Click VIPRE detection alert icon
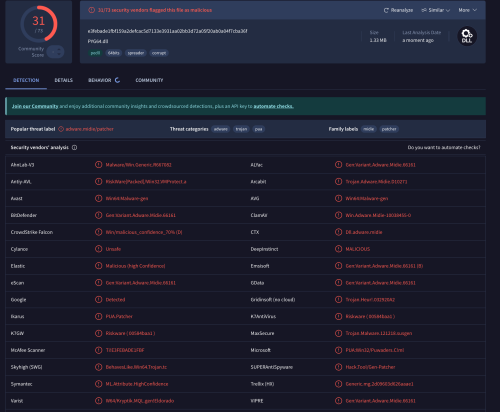The height and width of the screenshot is (412, 500). [338, 401]
